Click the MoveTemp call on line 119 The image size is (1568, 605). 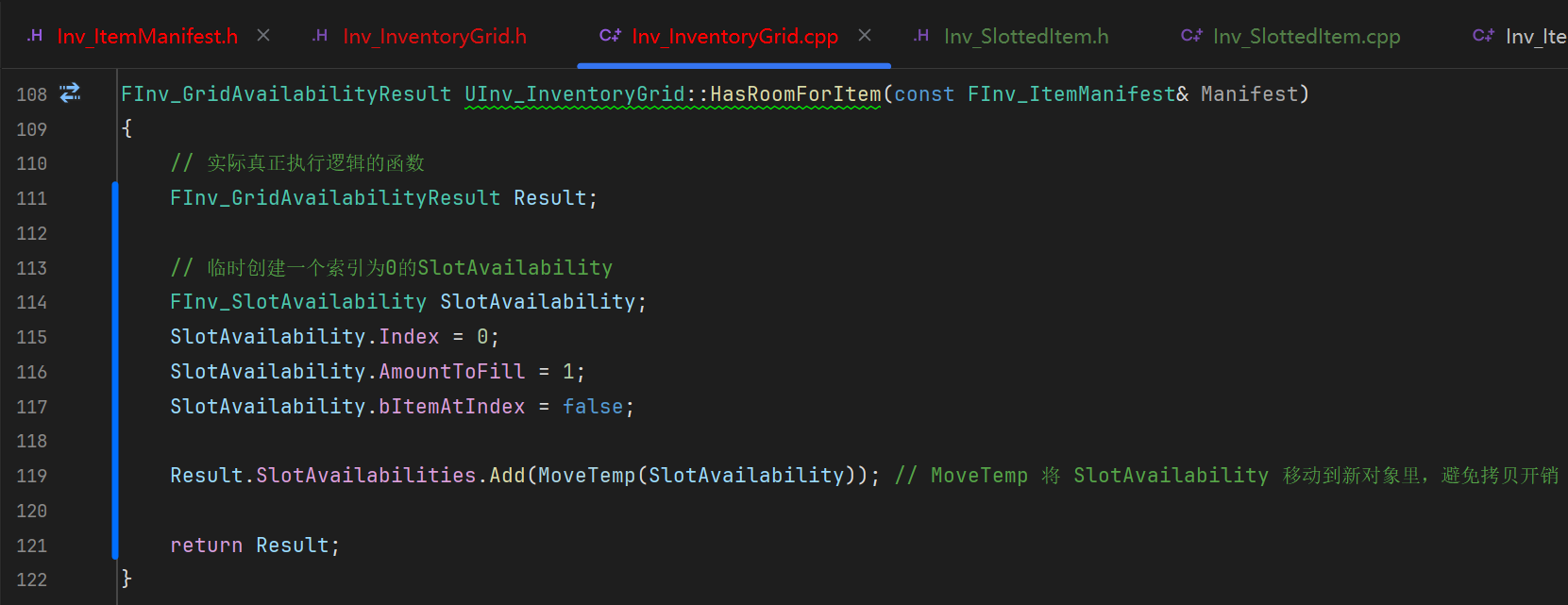click(x=587, y=476)
